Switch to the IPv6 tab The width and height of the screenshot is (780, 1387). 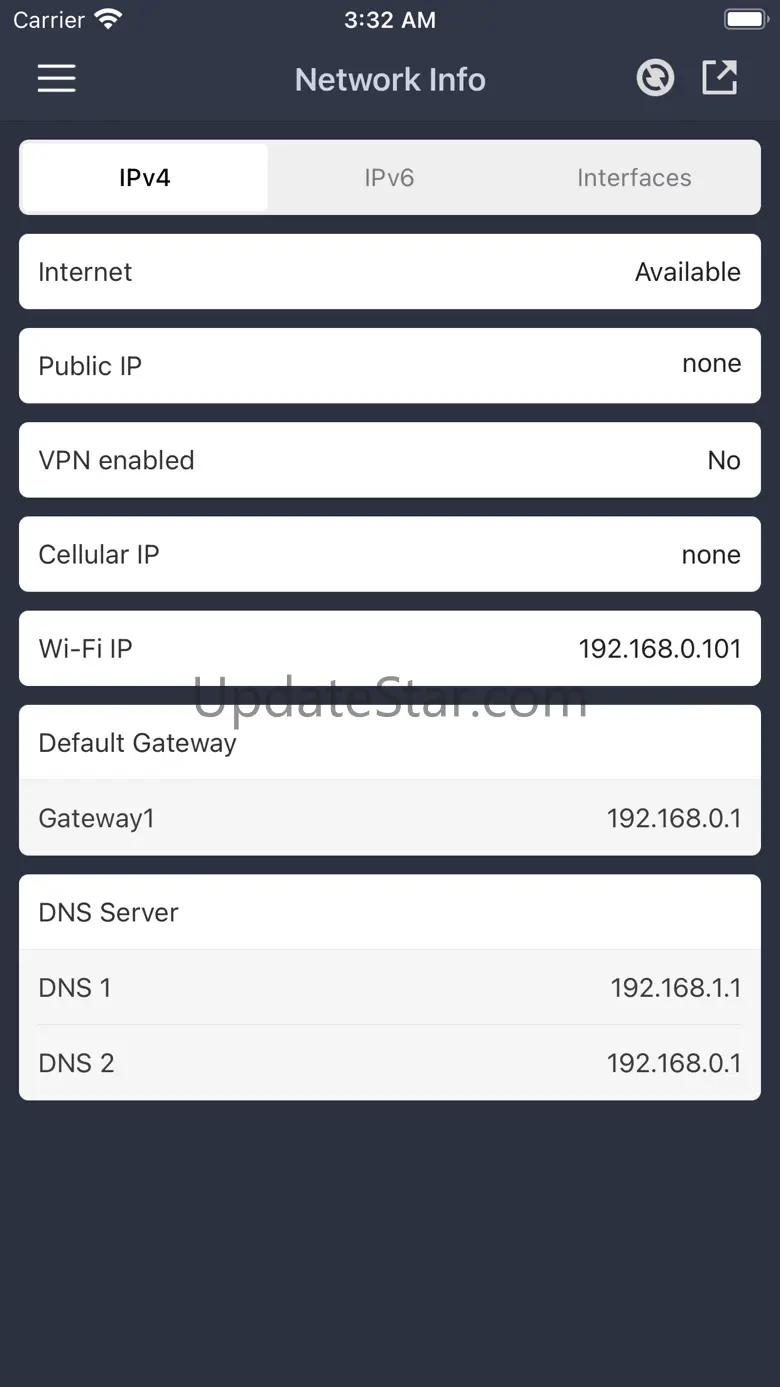coord(389,178)
